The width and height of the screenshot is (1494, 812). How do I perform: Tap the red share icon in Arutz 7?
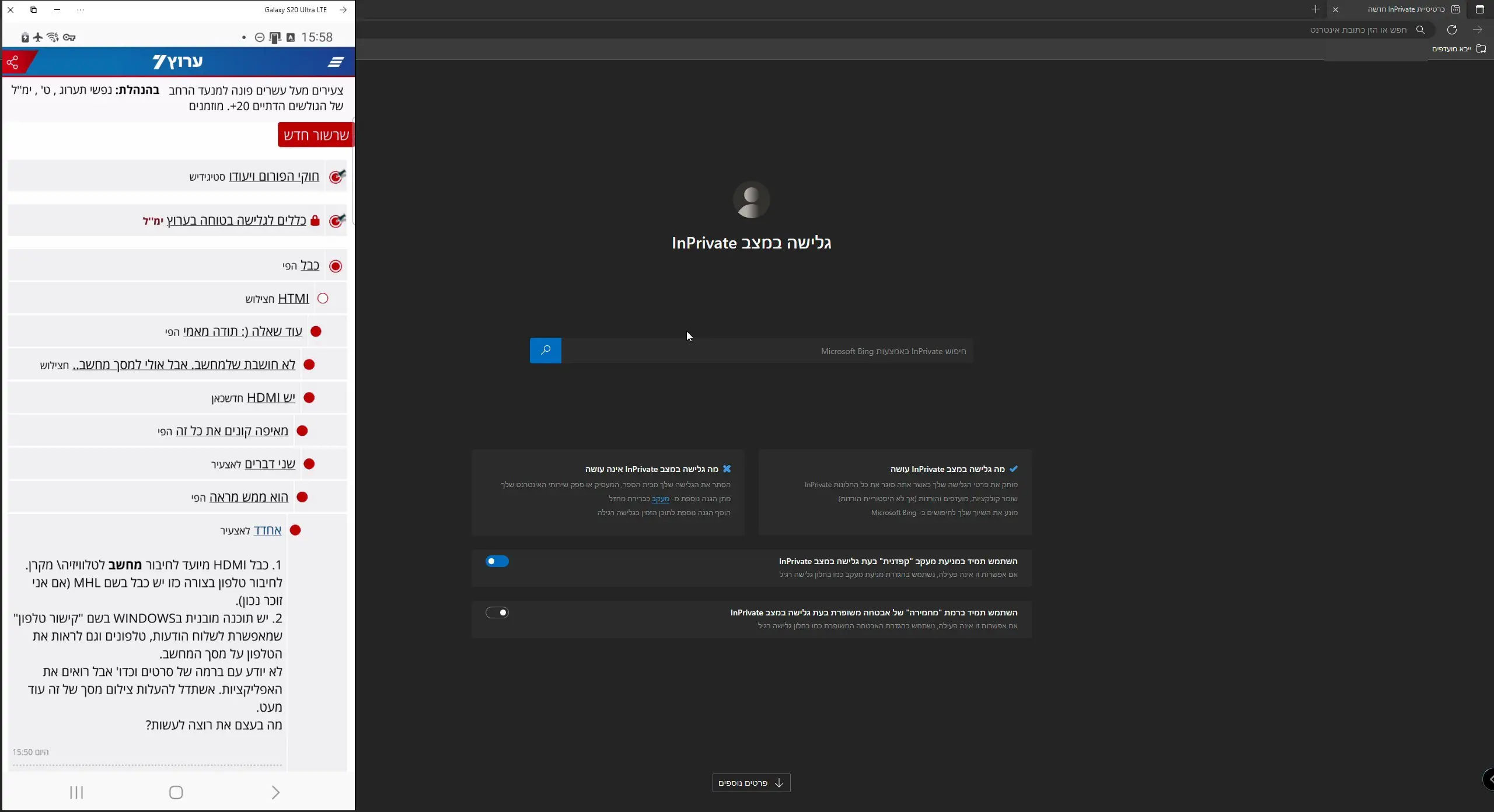click(13, 62)
